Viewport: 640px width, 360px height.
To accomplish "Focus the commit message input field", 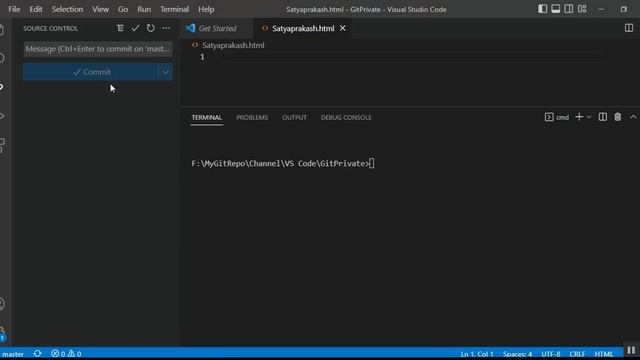I will point(98,49).
